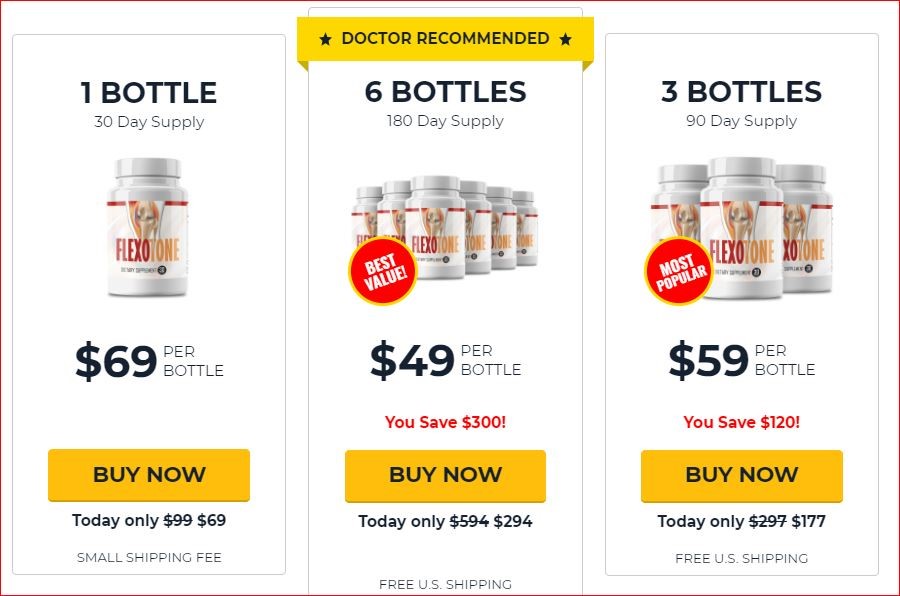Click the $69 per bottle price

coord(149,361)
